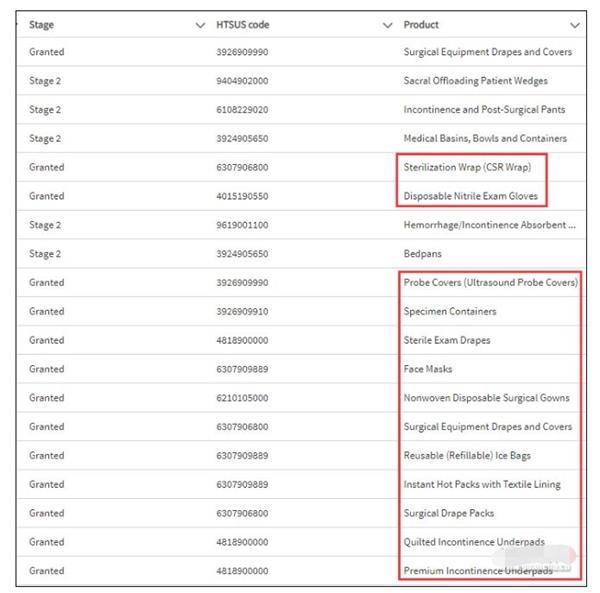Select product Disposable Nitrile Exam Gloves
The width and height of the screenshot is (600, 593).
coord(471,196)
